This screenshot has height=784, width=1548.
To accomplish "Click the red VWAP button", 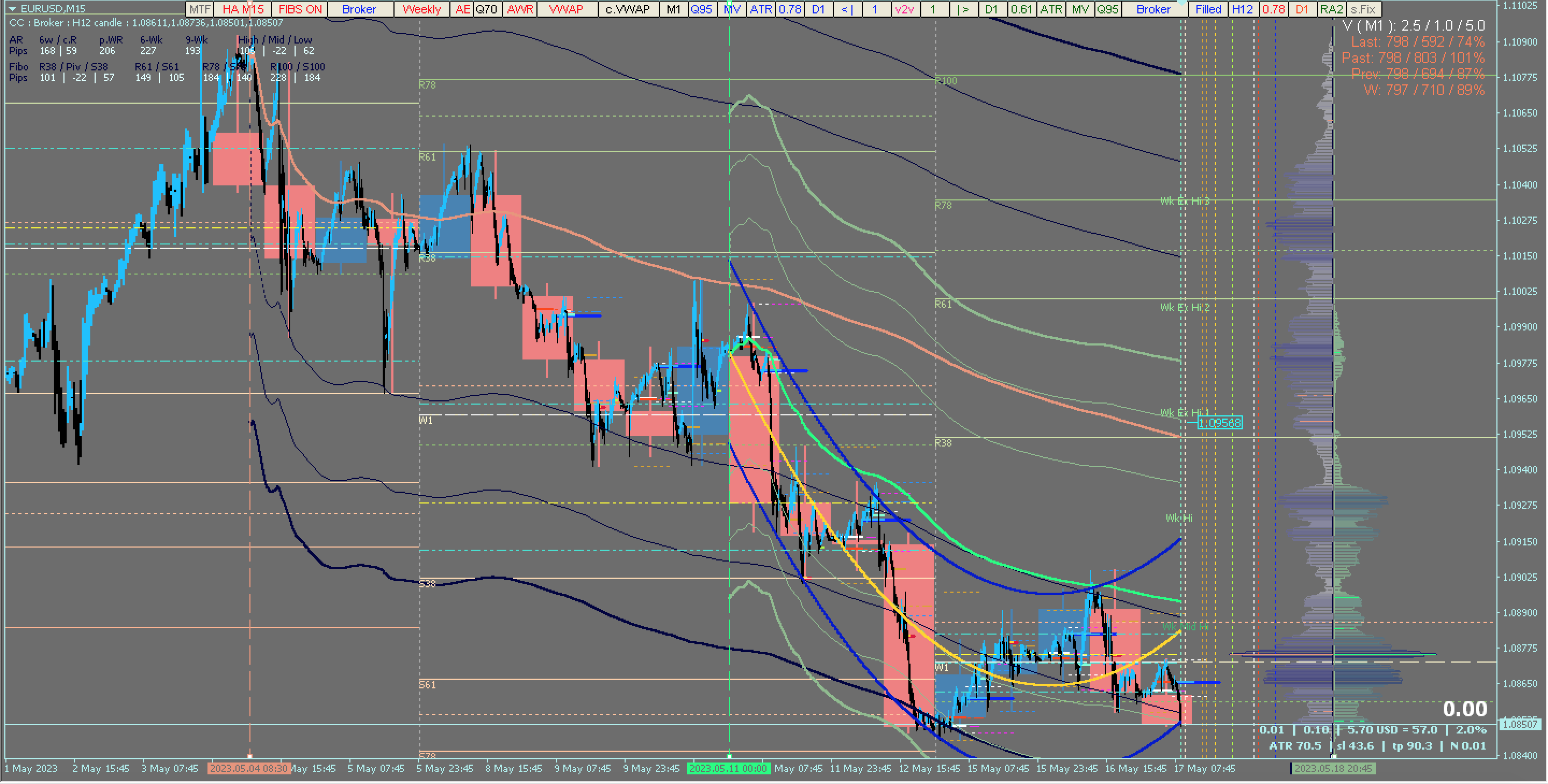I will point(566,9).
